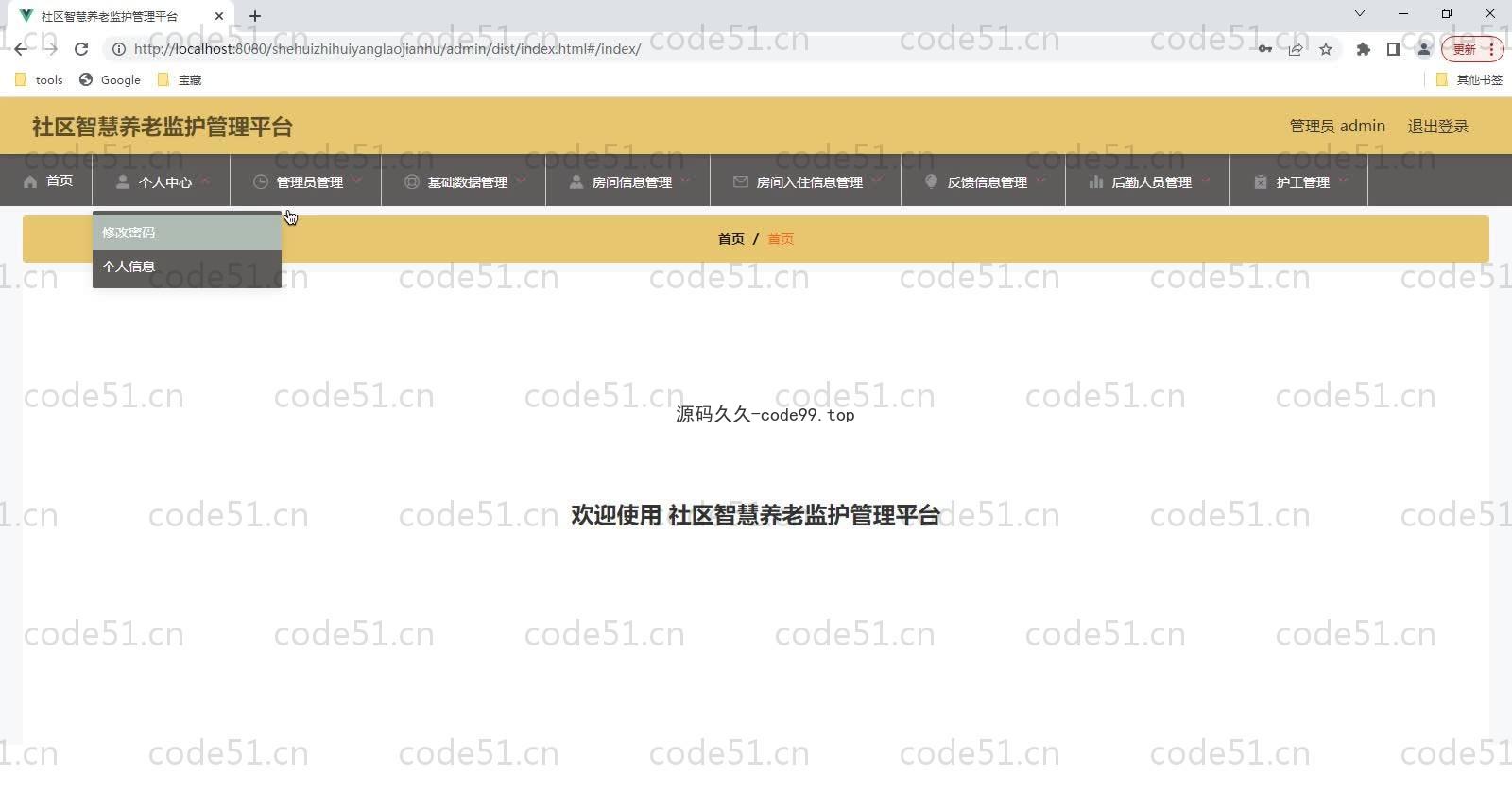Click the bulb icon beside 反馈信息管理
Viewport: 1512px width, 809px height.
(x=931, y=181)
